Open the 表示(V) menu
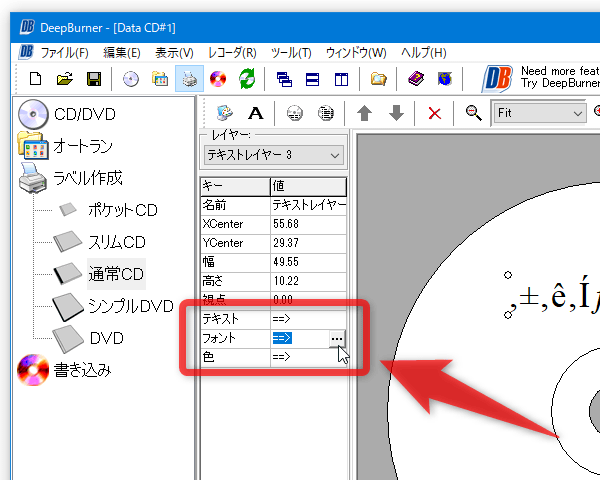 point(174,53)
